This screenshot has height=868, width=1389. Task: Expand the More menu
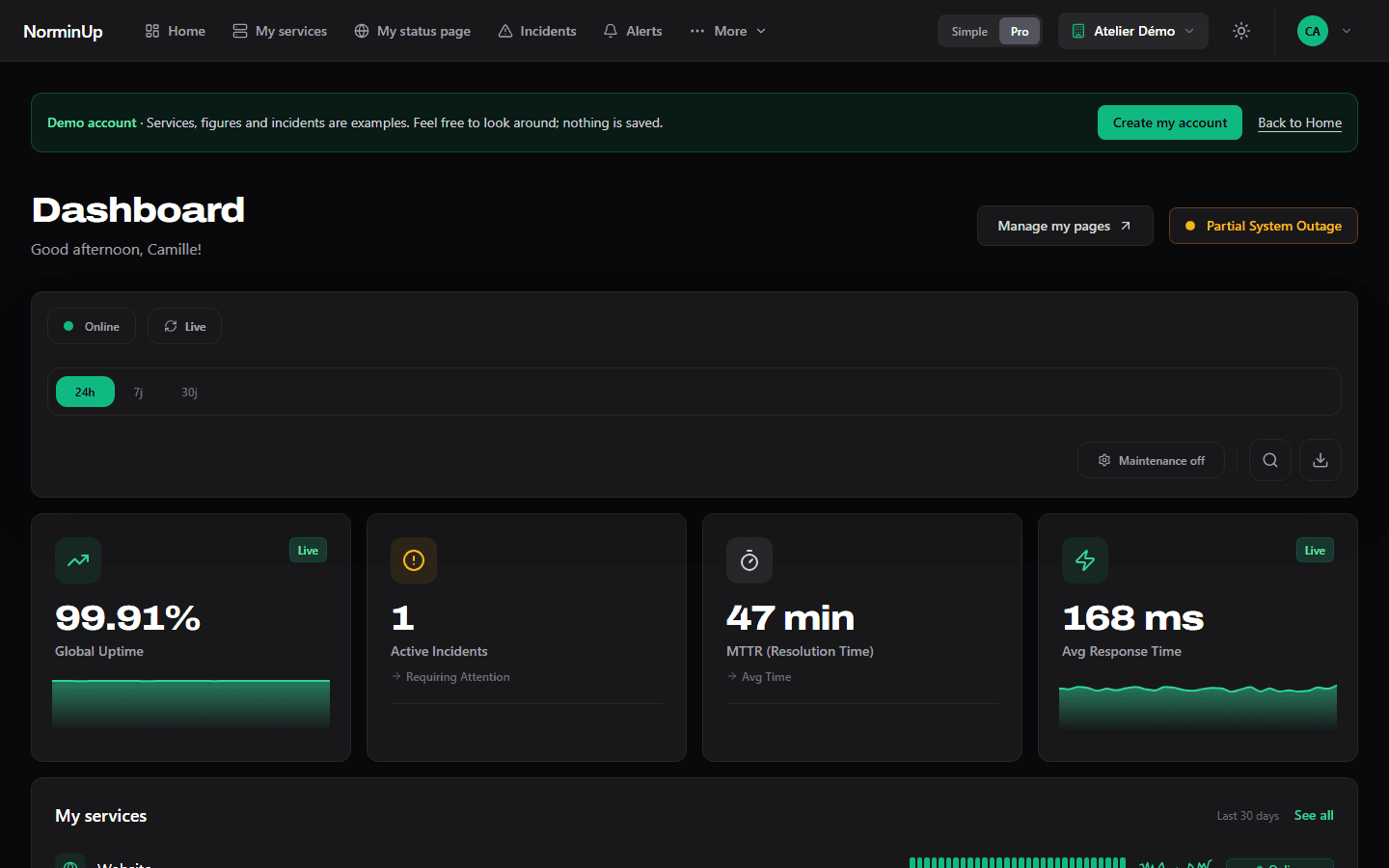(728, 31)
